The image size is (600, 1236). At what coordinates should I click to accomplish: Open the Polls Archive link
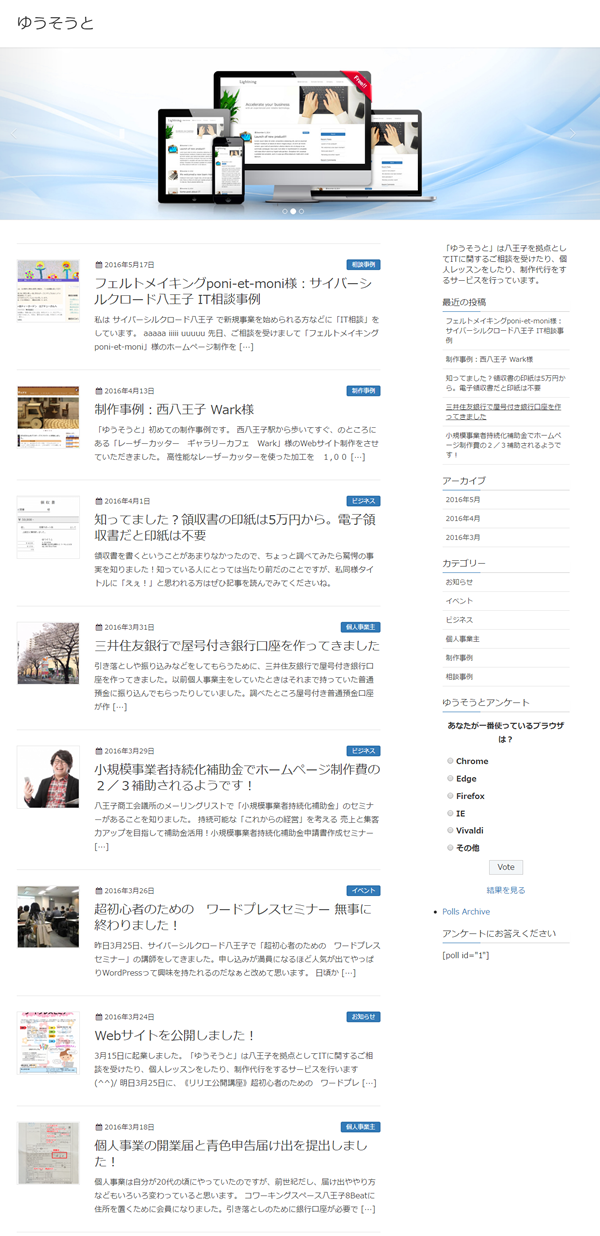[465, 911]
